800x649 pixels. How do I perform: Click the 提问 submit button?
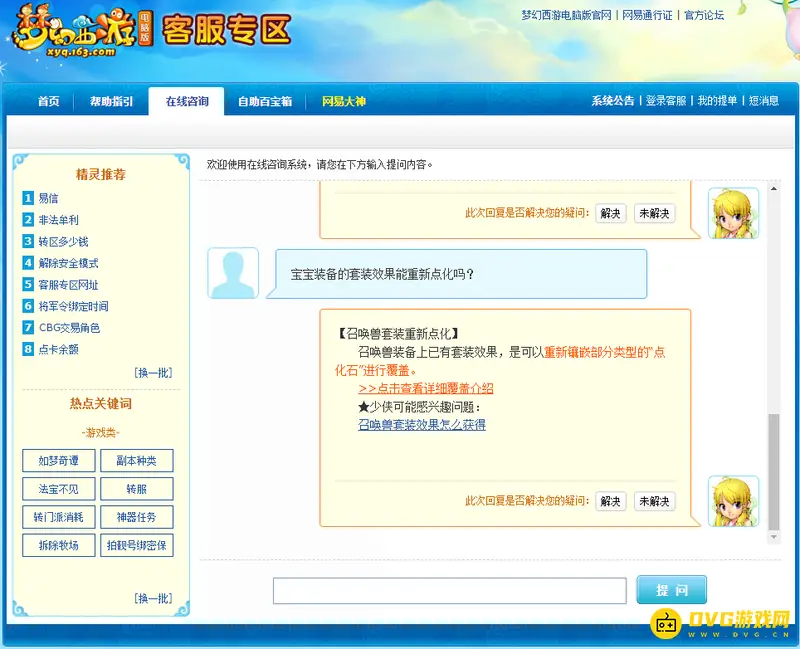(x=671, y=590)
